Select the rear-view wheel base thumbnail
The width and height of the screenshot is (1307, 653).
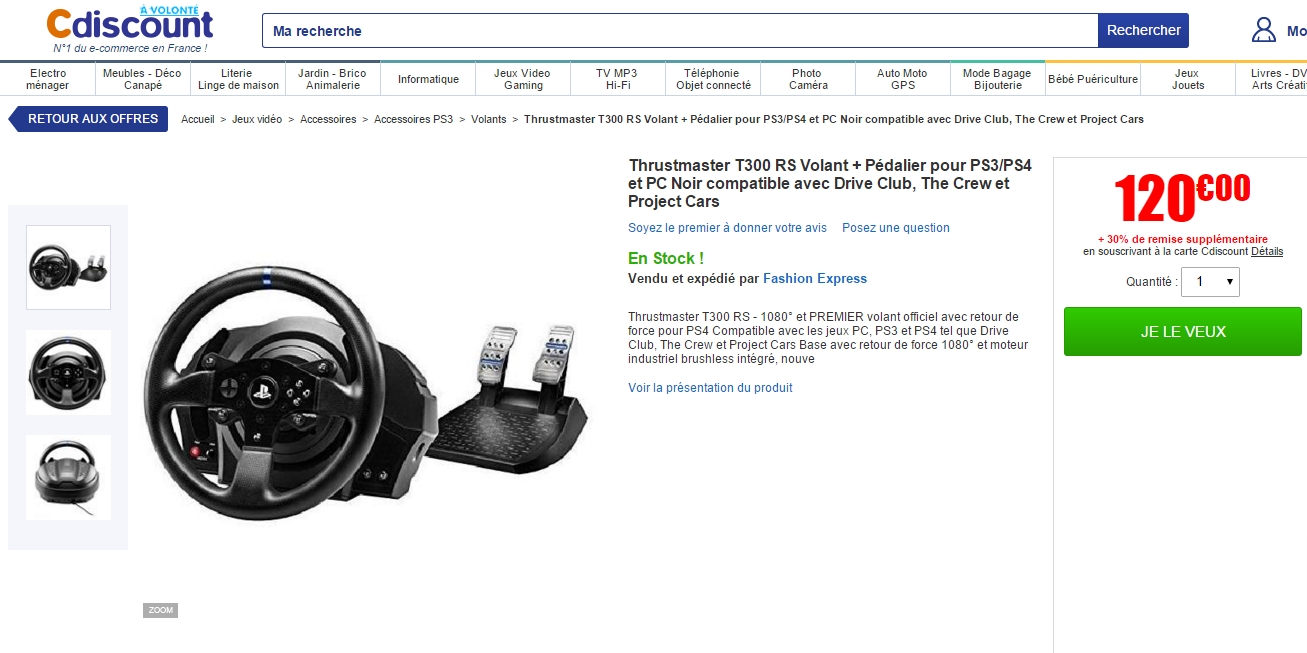point(68,477)
